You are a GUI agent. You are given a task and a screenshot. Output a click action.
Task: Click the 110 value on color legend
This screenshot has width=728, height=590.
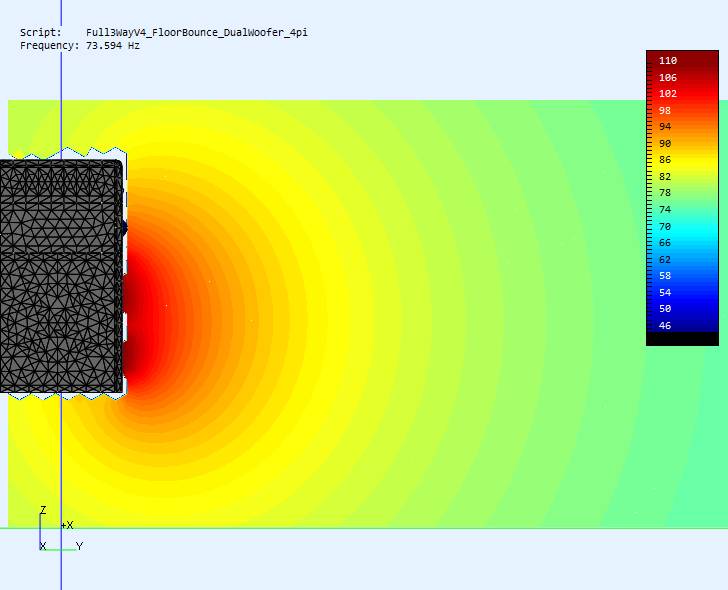pos(668,61)
